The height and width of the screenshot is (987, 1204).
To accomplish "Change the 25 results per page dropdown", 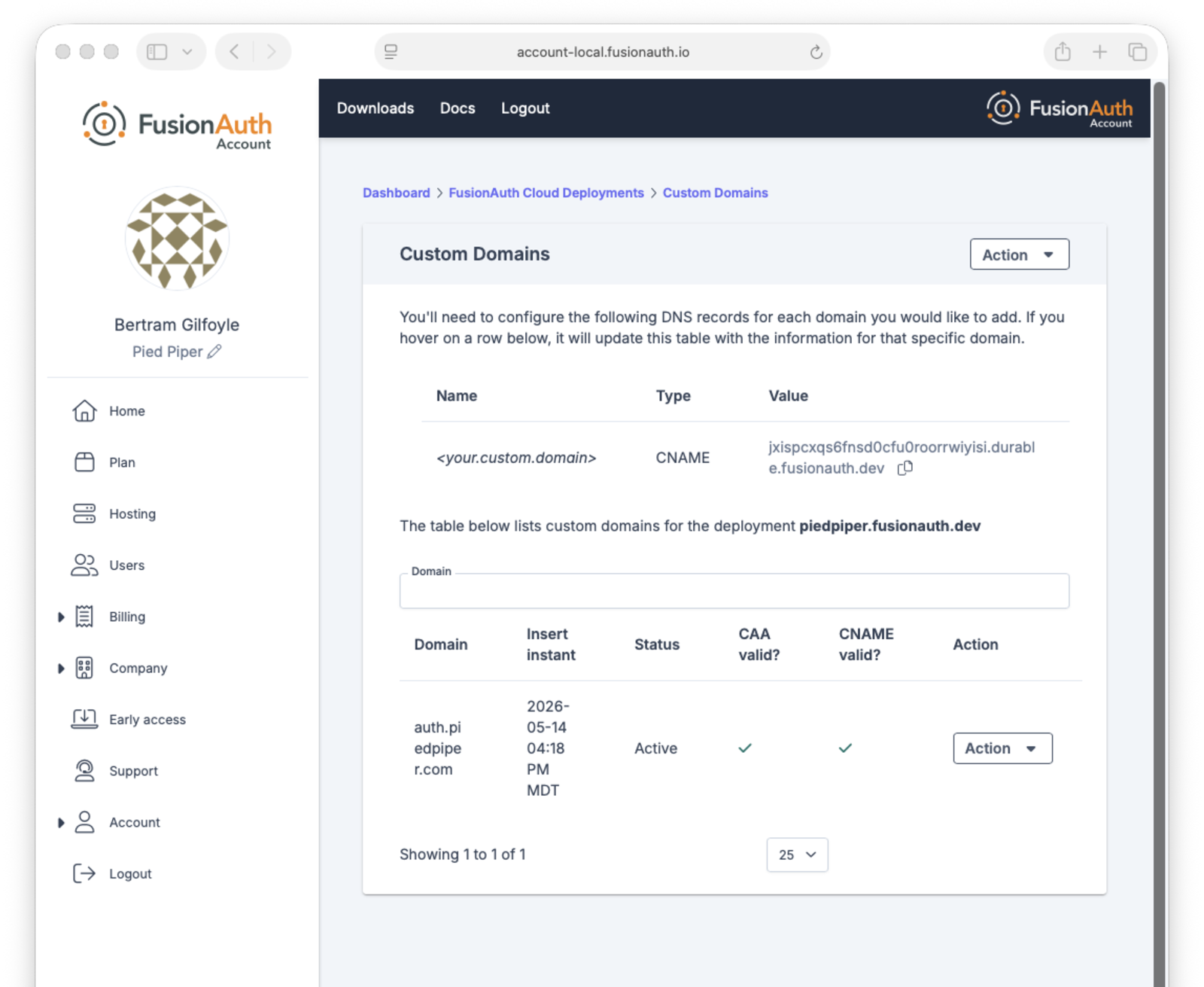I will [797, 854].
